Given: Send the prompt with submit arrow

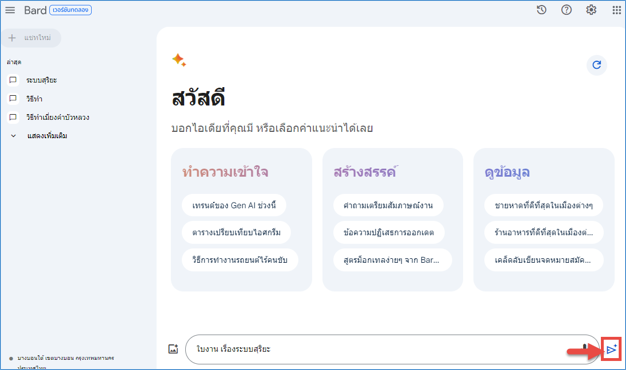Looking at the screenshot, I should coord(611,350).
